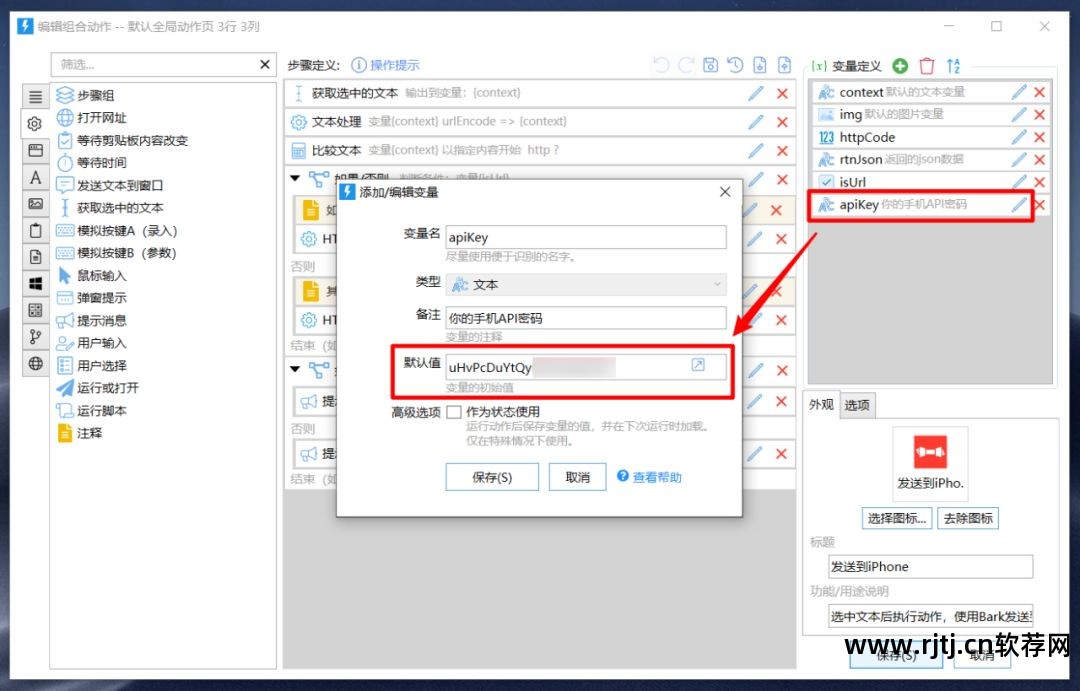Select the 弹窗提示 action
The height and width of the screenshot is (691, 1080).
coord(92,298)
